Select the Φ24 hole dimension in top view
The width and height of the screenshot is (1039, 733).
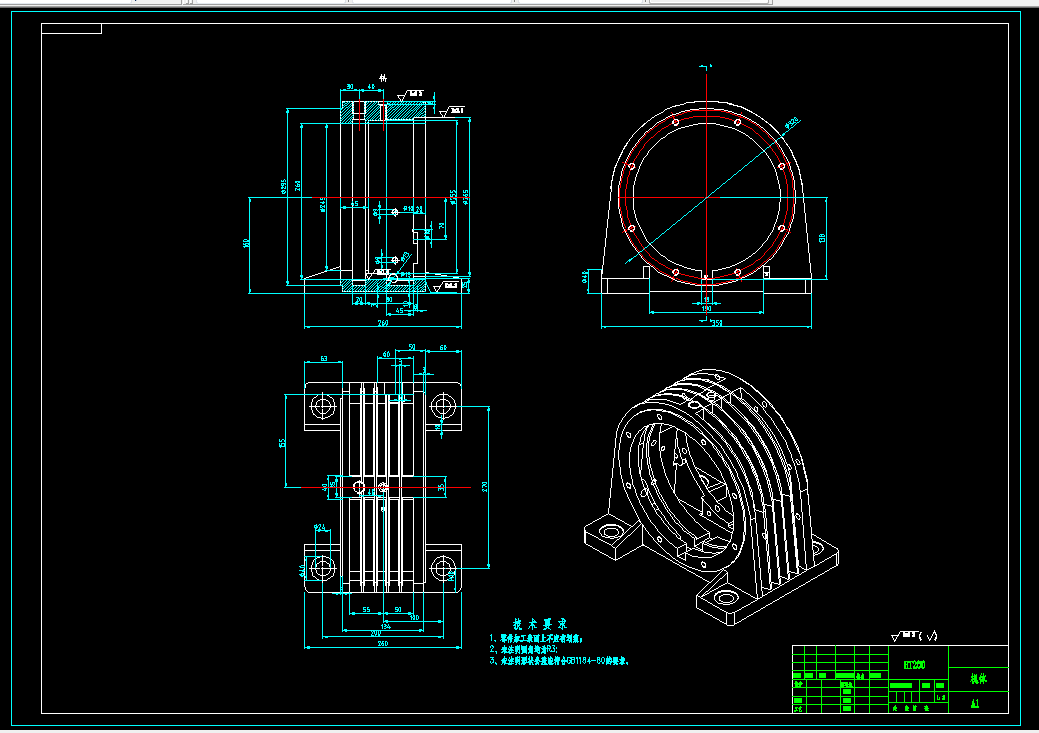tap(320, 527)
